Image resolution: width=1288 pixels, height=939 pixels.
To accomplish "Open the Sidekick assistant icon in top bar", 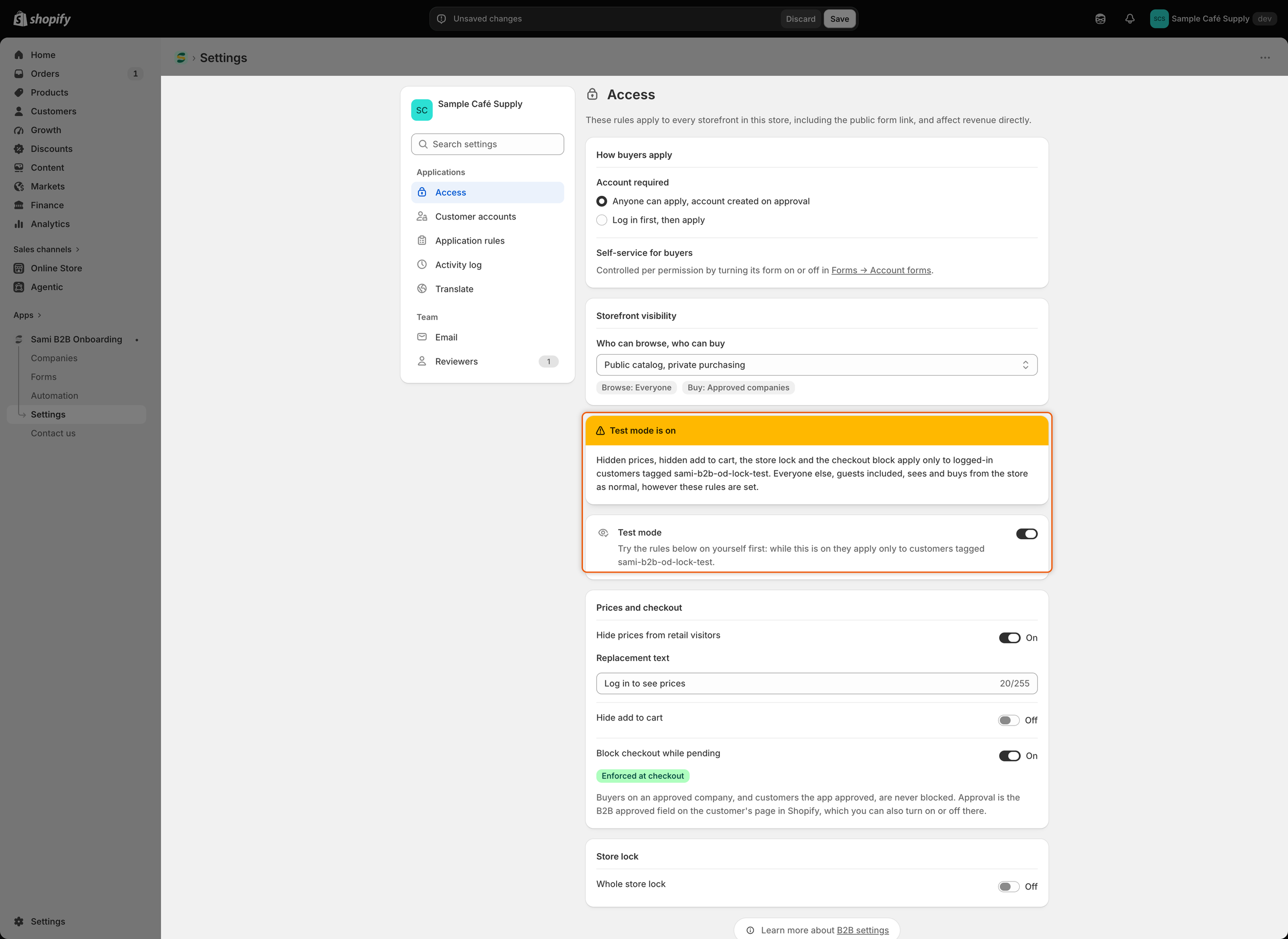I will [x=1100, y=19].
